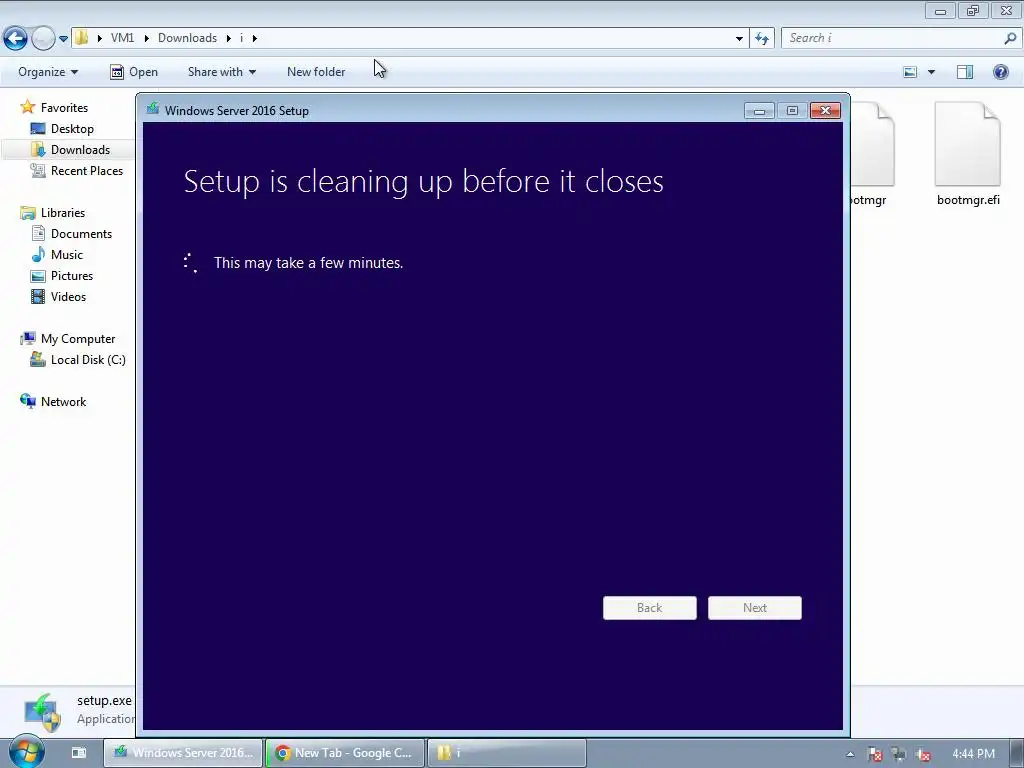
Task: Open the Windows Start menu
Action: pyautogui.click(x=26, y=753)
